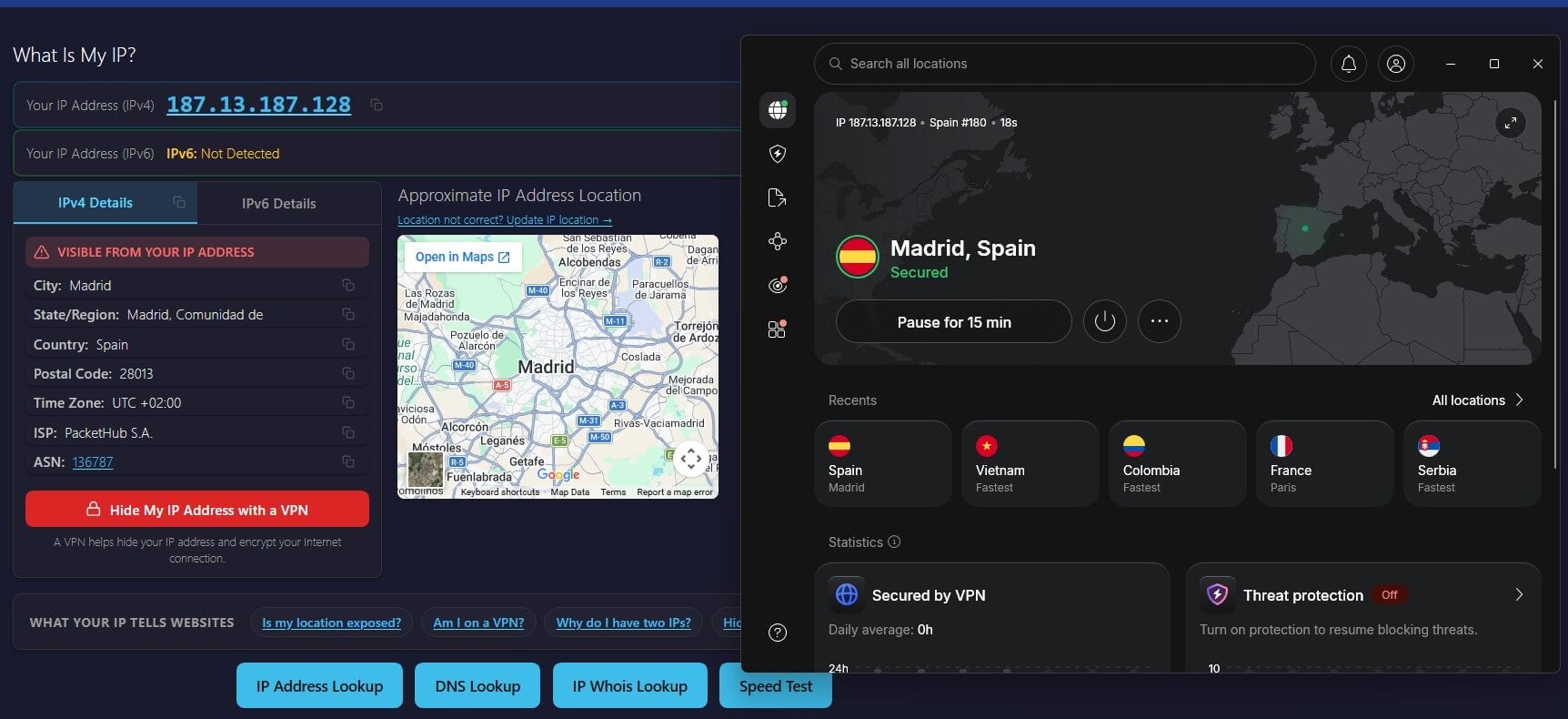Viewport: 1568px width, 719px height.
Task: Click the satellite view thumbnail on map
Action: [425, 470]
